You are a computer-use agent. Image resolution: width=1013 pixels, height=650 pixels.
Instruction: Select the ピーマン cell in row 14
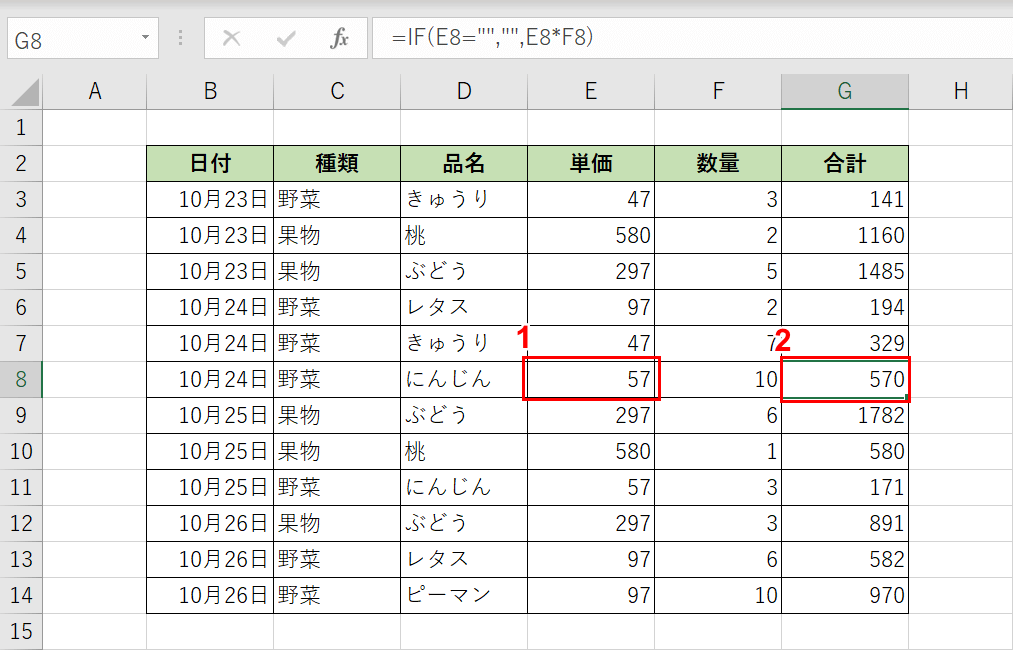463,596
